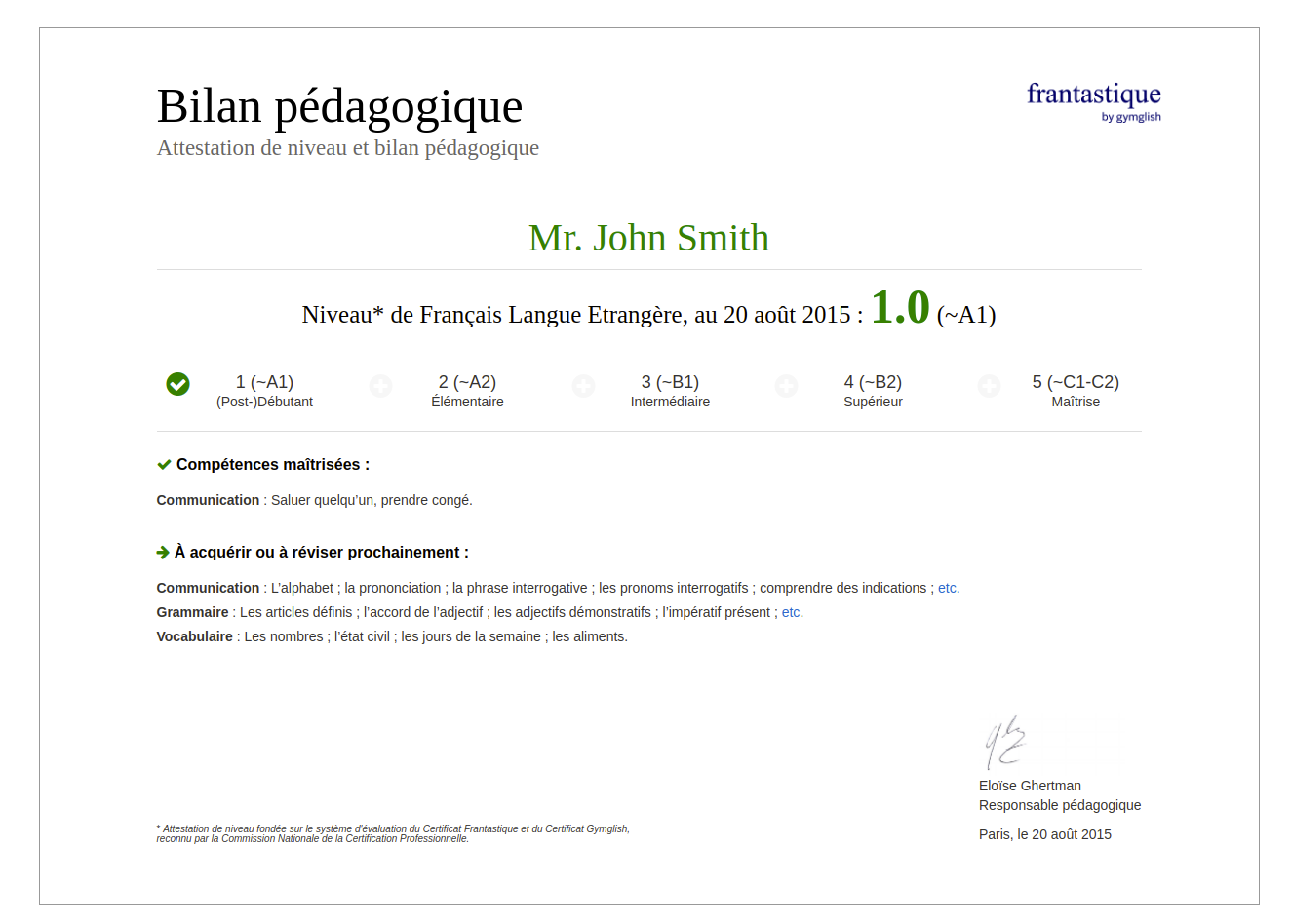Click the italic footnote about the attestation
This screenshot has height=924, width=1291.
pos(393,833)
